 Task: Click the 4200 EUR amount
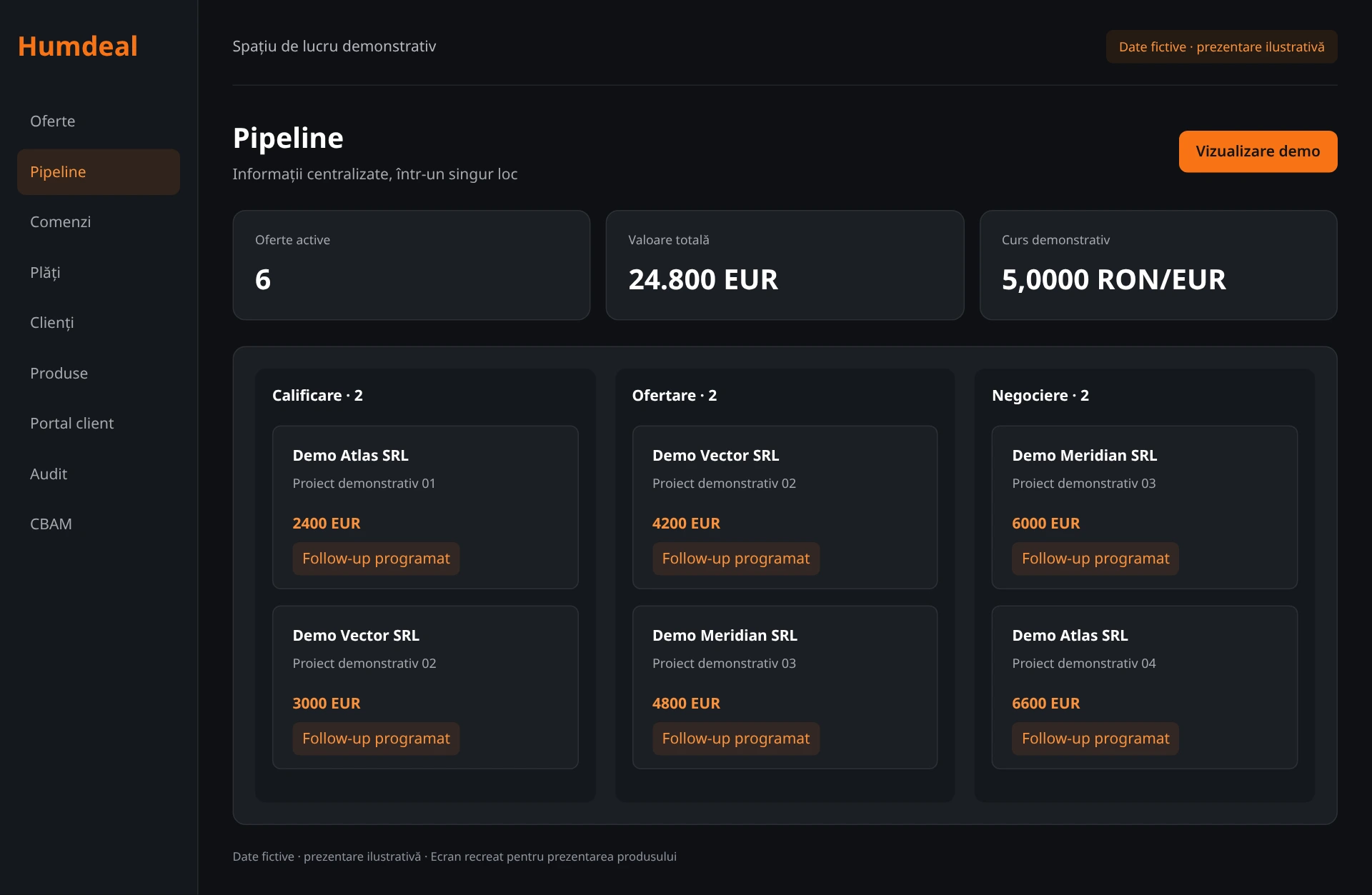(x=686, y=524)
